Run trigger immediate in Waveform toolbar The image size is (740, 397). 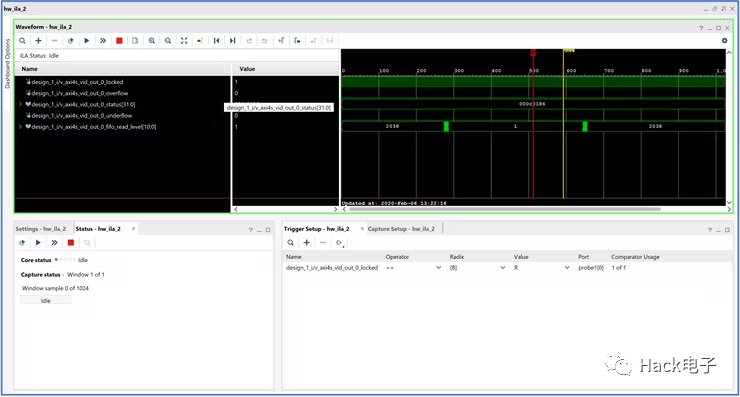click(x=103, y=41)
